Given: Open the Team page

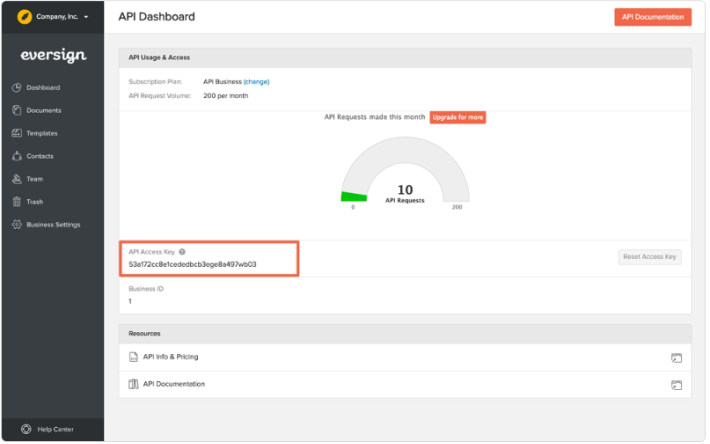Looking at the screenshot, I should [x=34, y=179].
